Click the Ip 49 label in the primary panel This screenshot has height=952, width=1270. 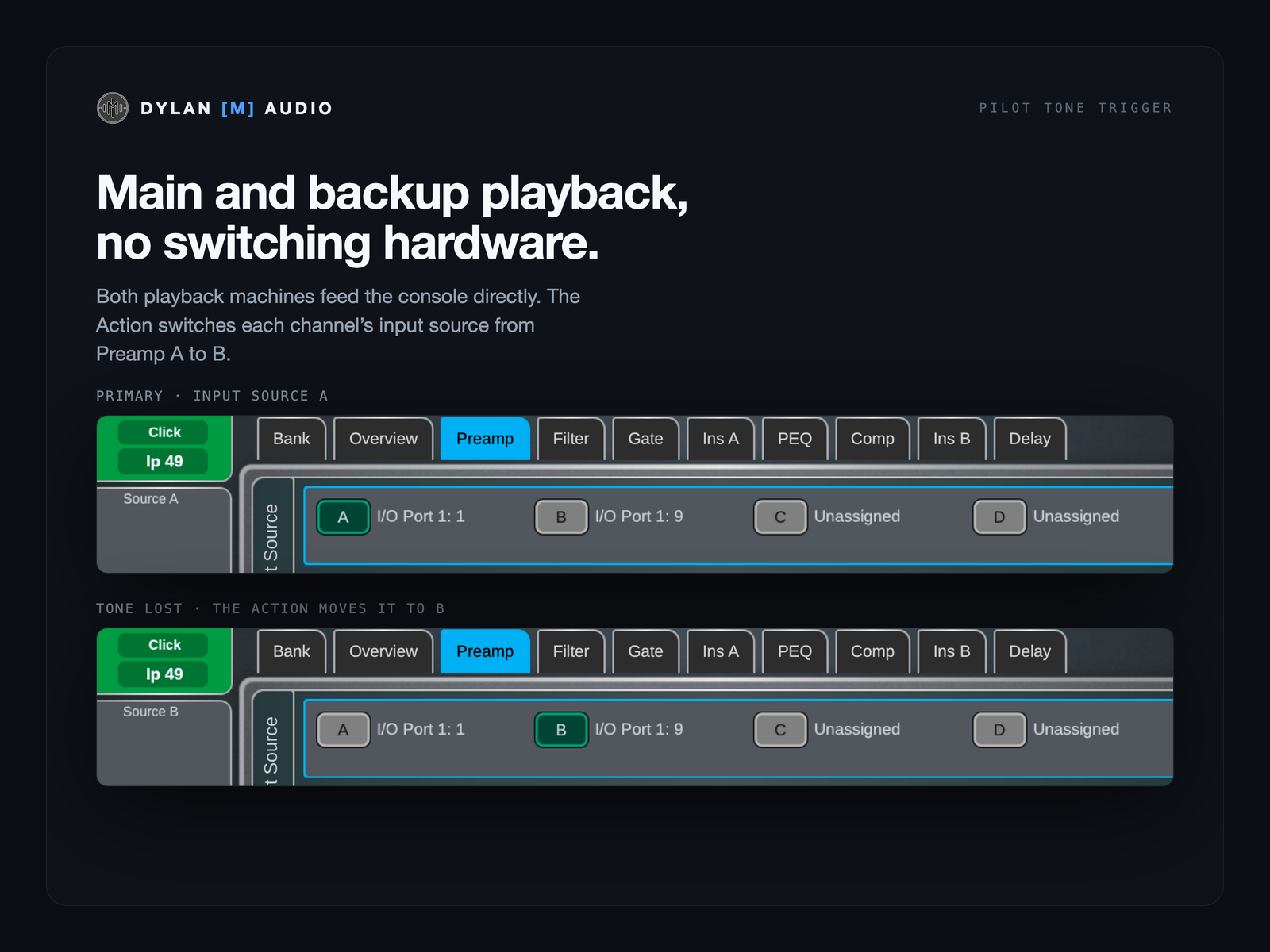click(x=164, y=462)
